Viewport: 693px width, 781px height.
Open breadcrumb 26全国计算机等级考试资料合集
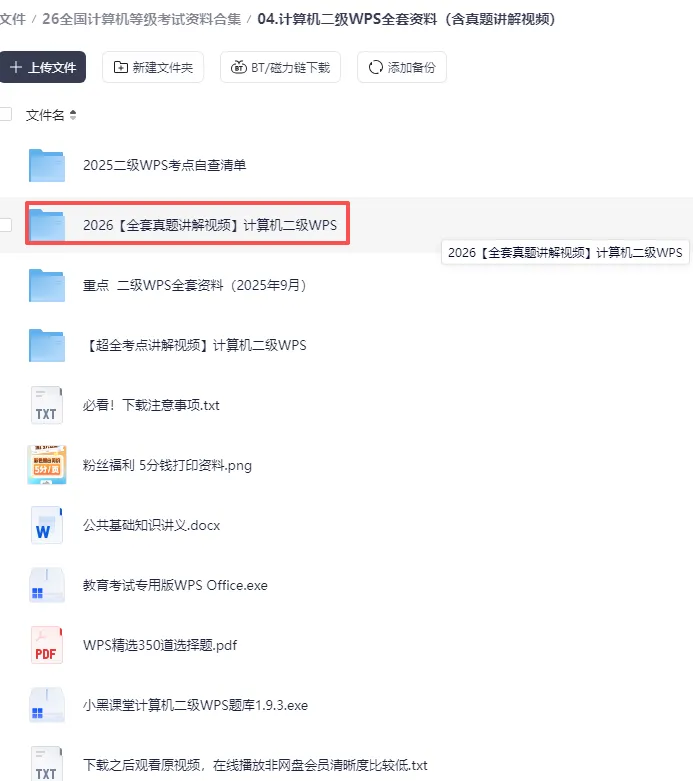tap(141, 19)
